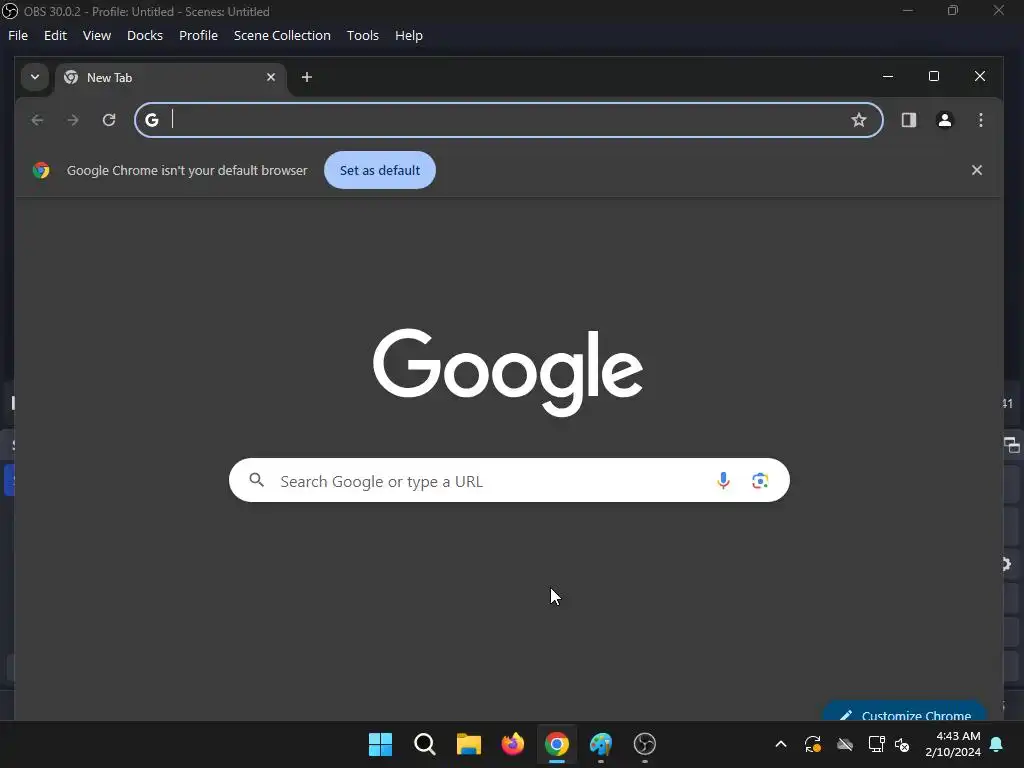
Task: Click the magnifier icon in the Google search box
Action: pos(257,481)
